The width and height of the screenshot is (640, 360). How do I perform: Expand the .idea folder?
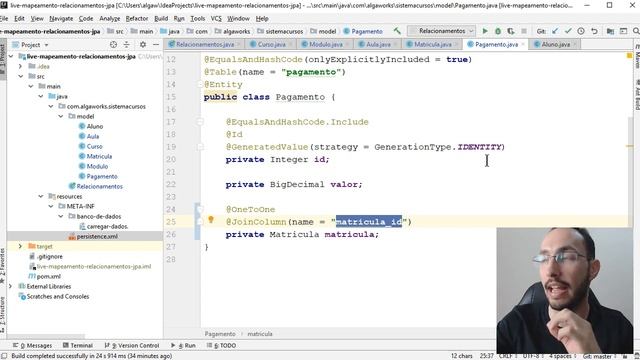click(x=20, y=66)
